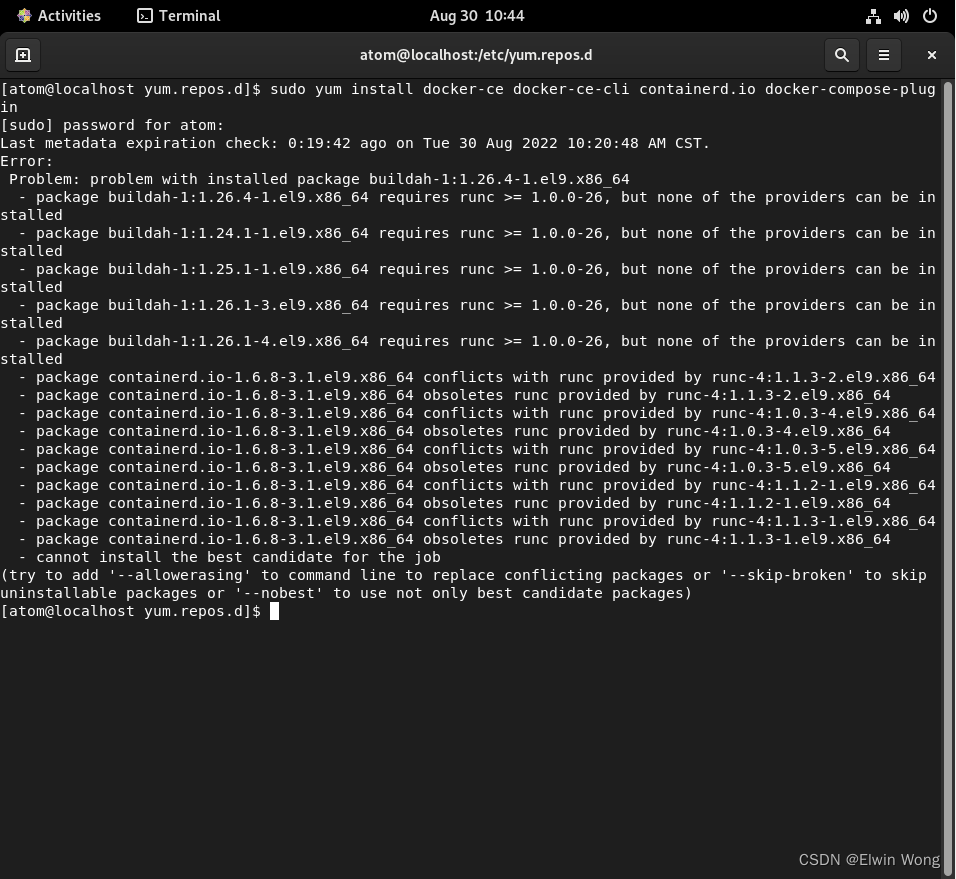Viewport: 956px width, 879px height.
Task: Click the '--allowerasing' option text
Action: click(180, 575)
